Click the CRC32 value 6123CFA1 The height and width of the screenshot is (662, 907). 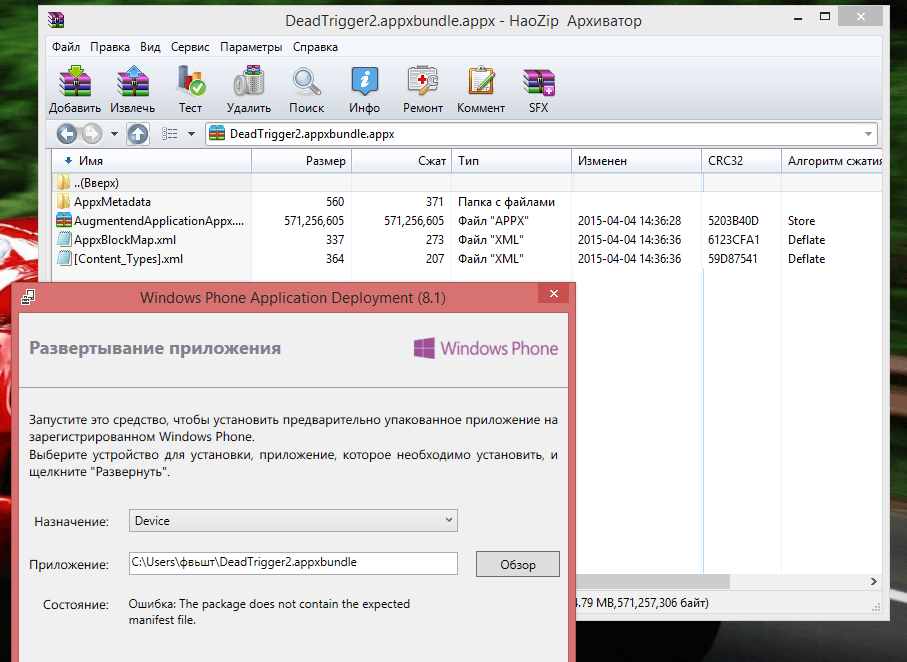[x=733, y=240]
